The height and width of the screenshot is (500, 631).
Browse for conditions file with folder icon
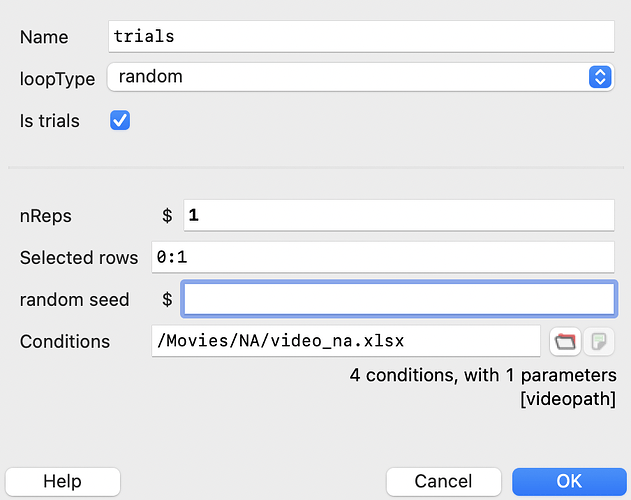pos(565,341)
